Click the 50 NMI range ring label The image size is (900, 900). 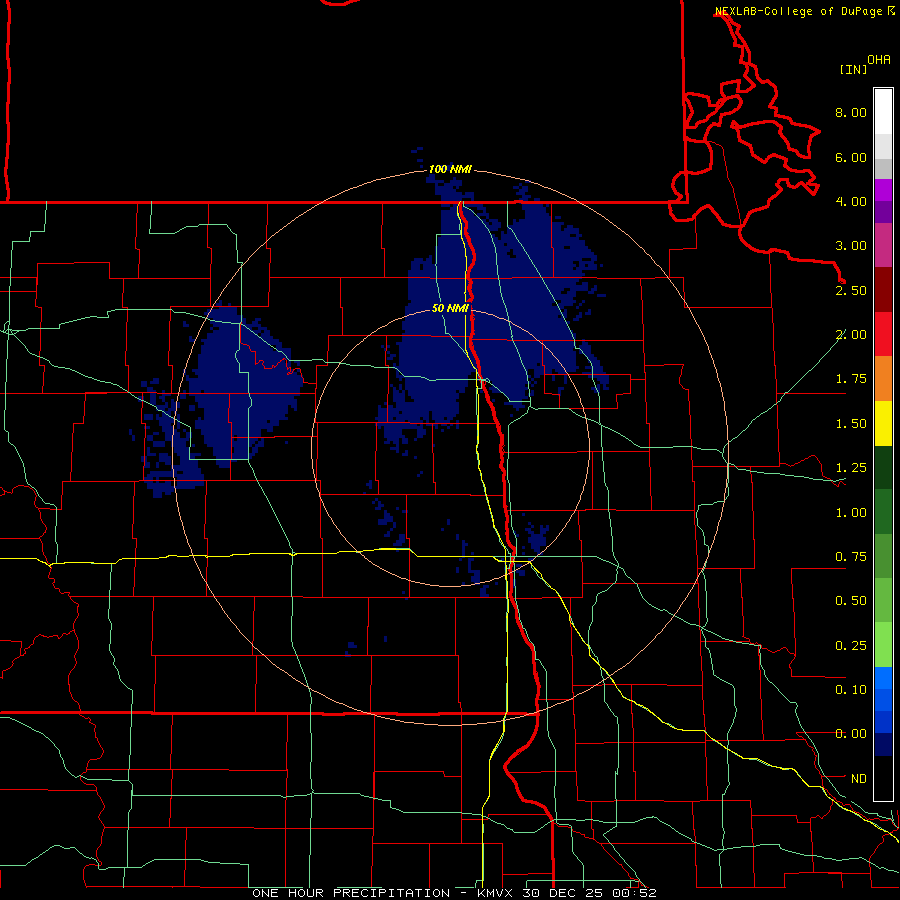450,309
